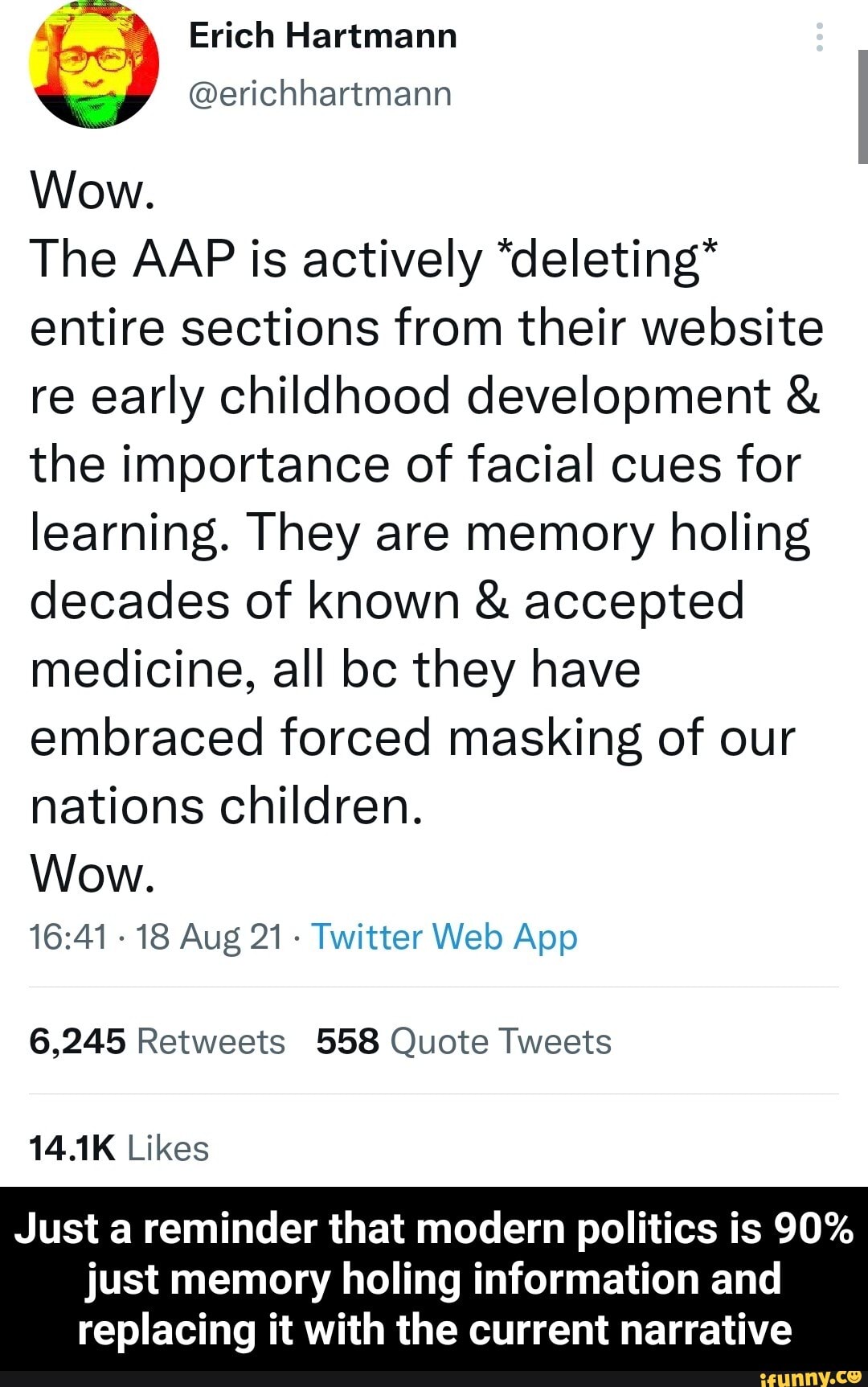Screen dimensions: 868x1387
Task: Click the @erichhartmann handle
Action: 320,93
